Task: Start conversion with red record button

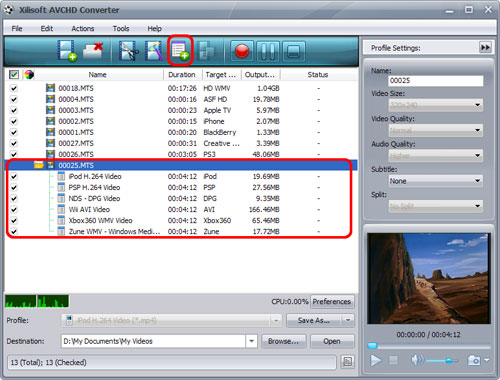Action: click(x=242, y=51)
